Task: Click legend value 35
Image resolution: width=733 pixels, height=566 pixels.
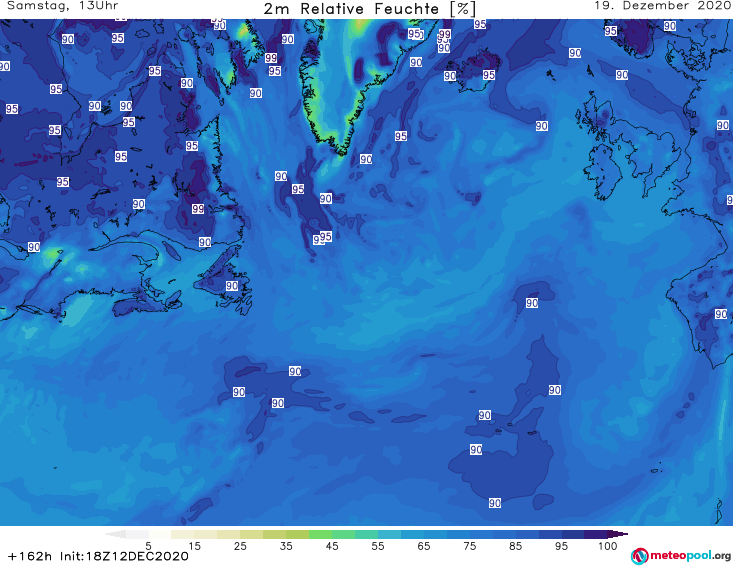Action: click(x=286, y=546)
